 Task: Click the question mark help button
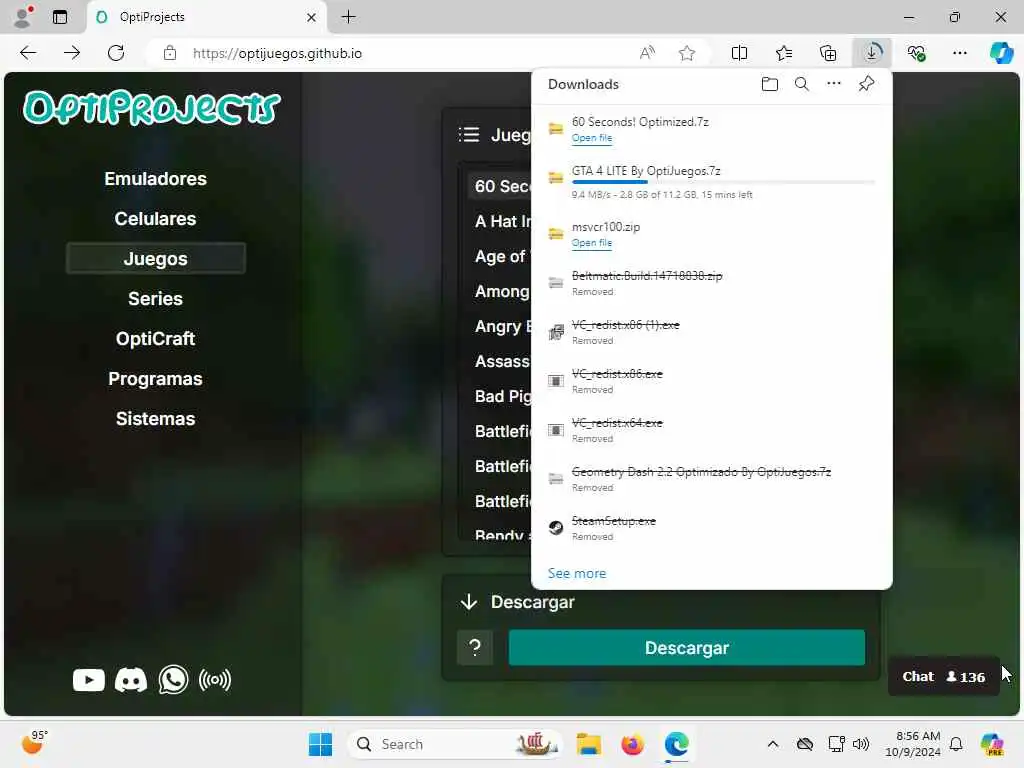click(475, 647)
